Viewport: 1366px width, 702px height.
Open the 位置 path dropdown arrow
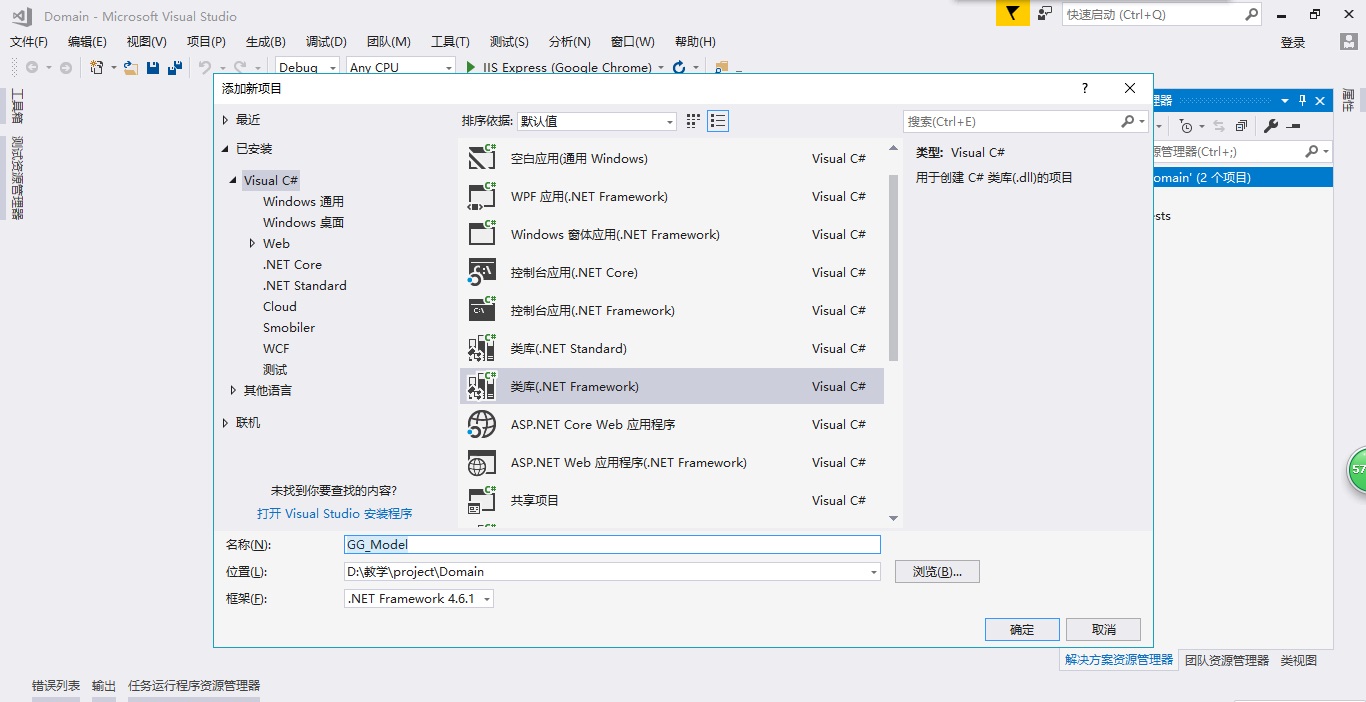(x=874, y=572)
